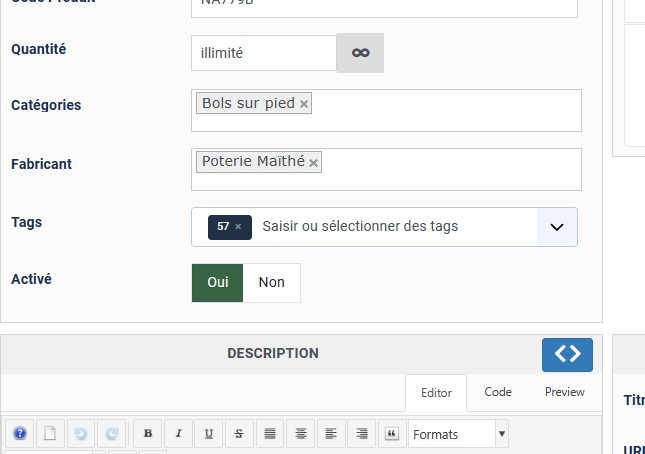
Task: Click the editor help icon
Action: coord(19,434)
